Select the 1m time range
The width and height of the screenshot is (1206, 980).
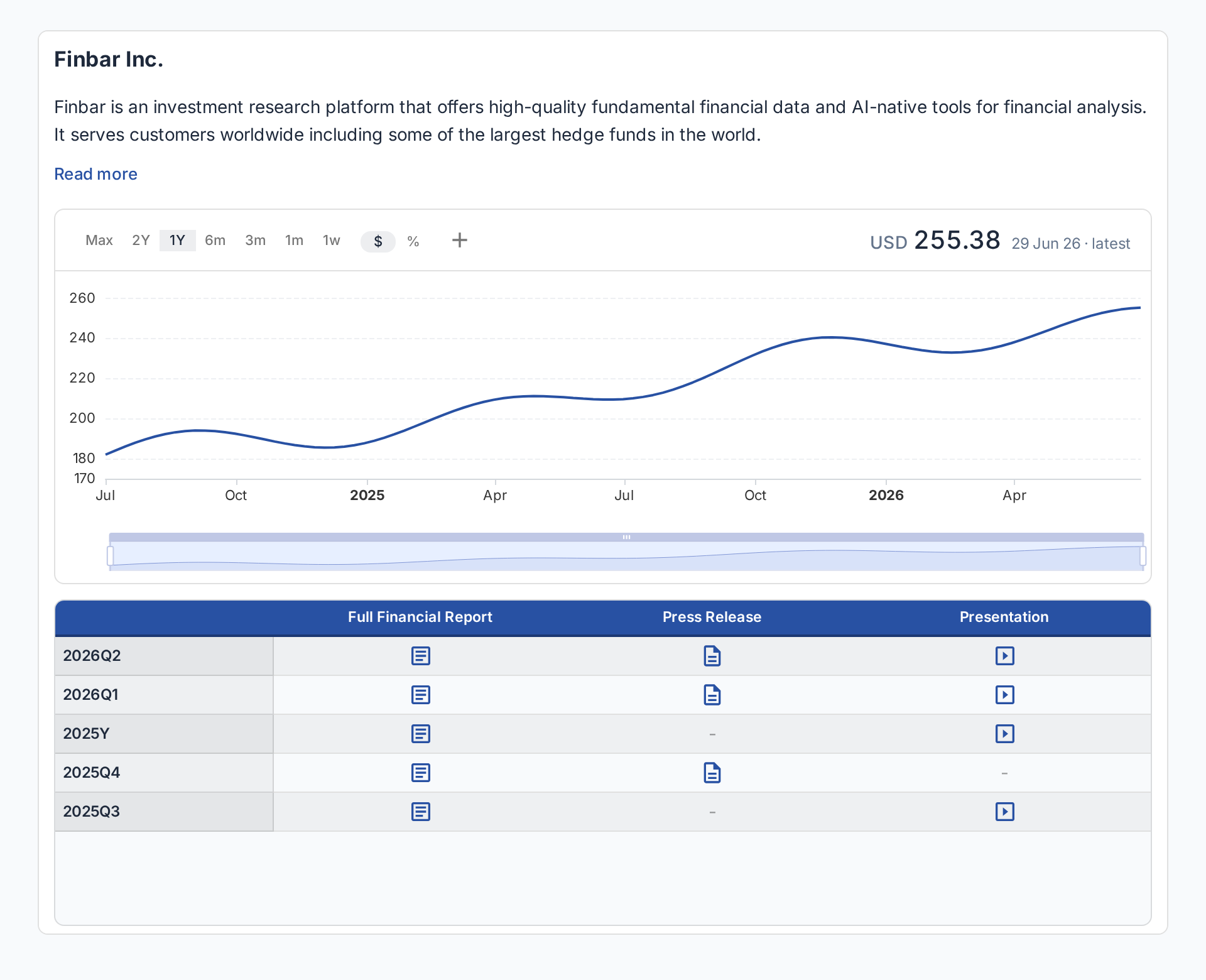[x=294, y=241]
